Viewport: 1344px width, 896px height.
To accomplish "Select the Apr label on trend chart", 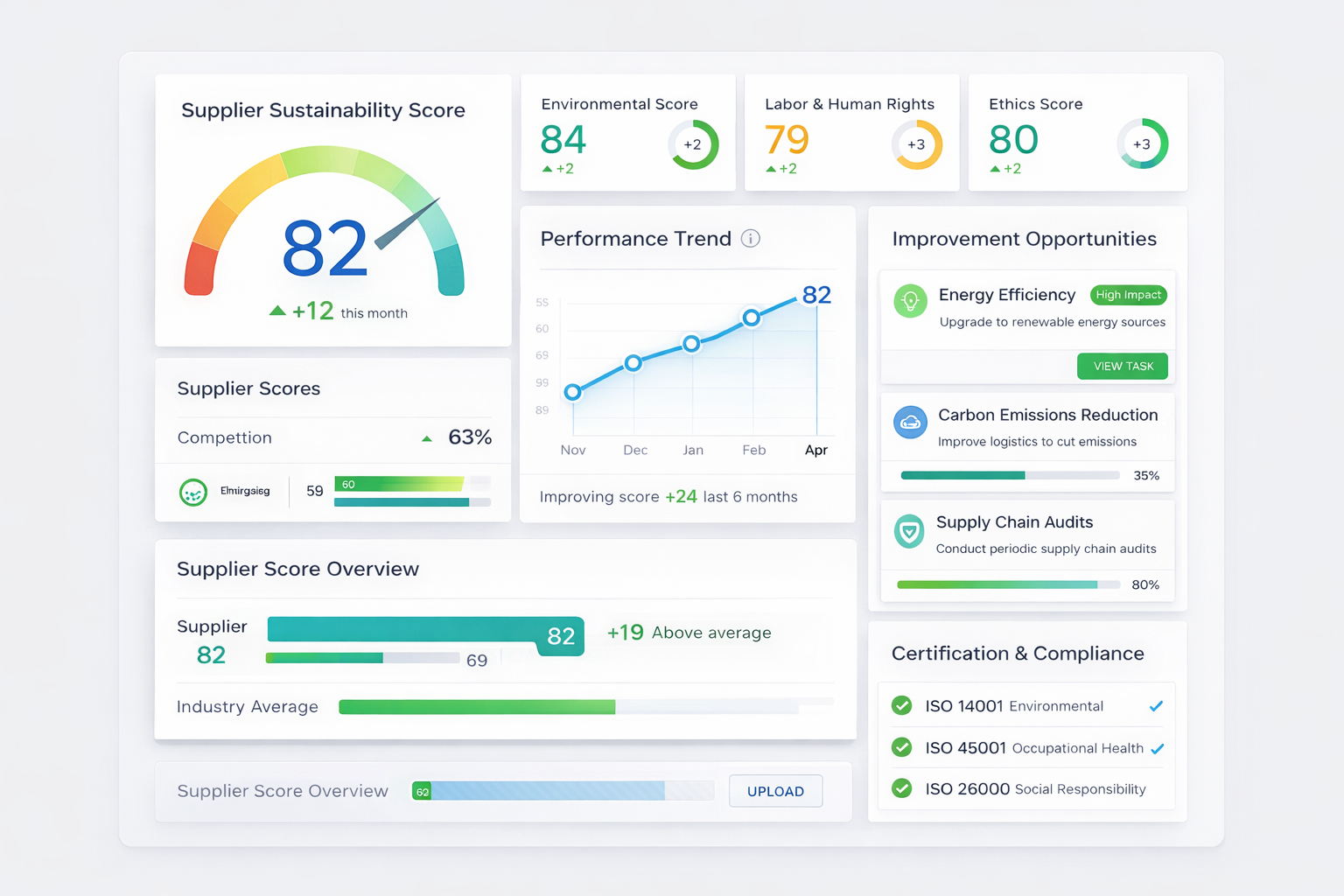I will tap(815, 450).
